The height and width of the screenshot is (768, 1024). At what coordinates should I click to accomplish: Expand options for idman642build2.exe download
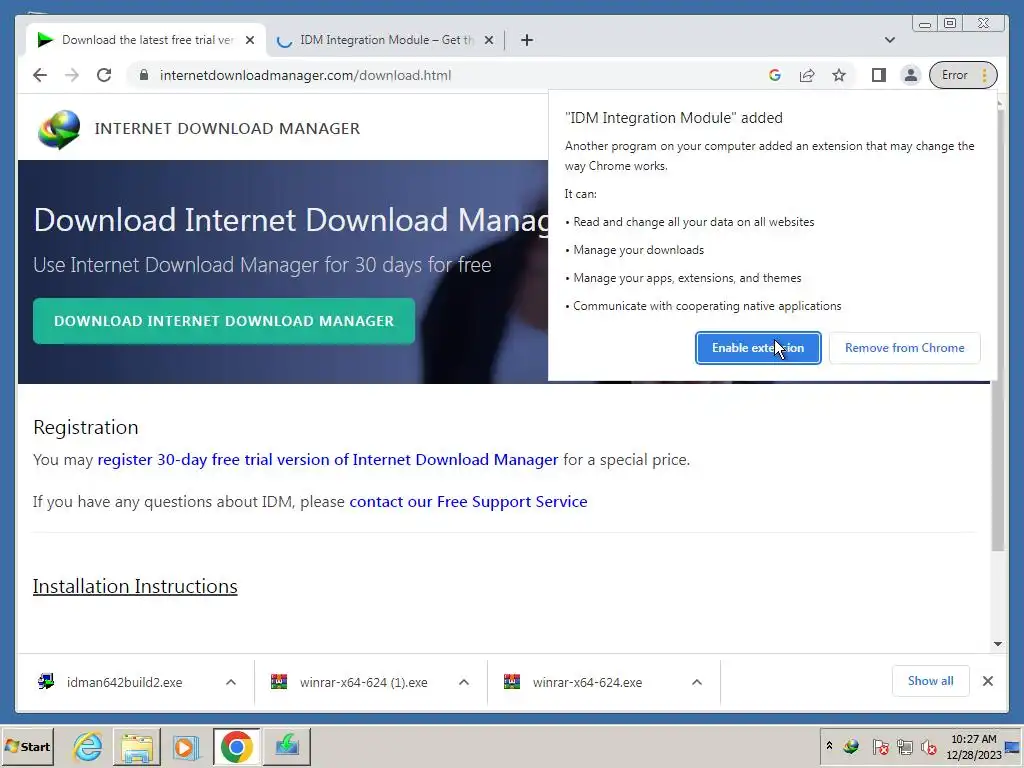231,682
